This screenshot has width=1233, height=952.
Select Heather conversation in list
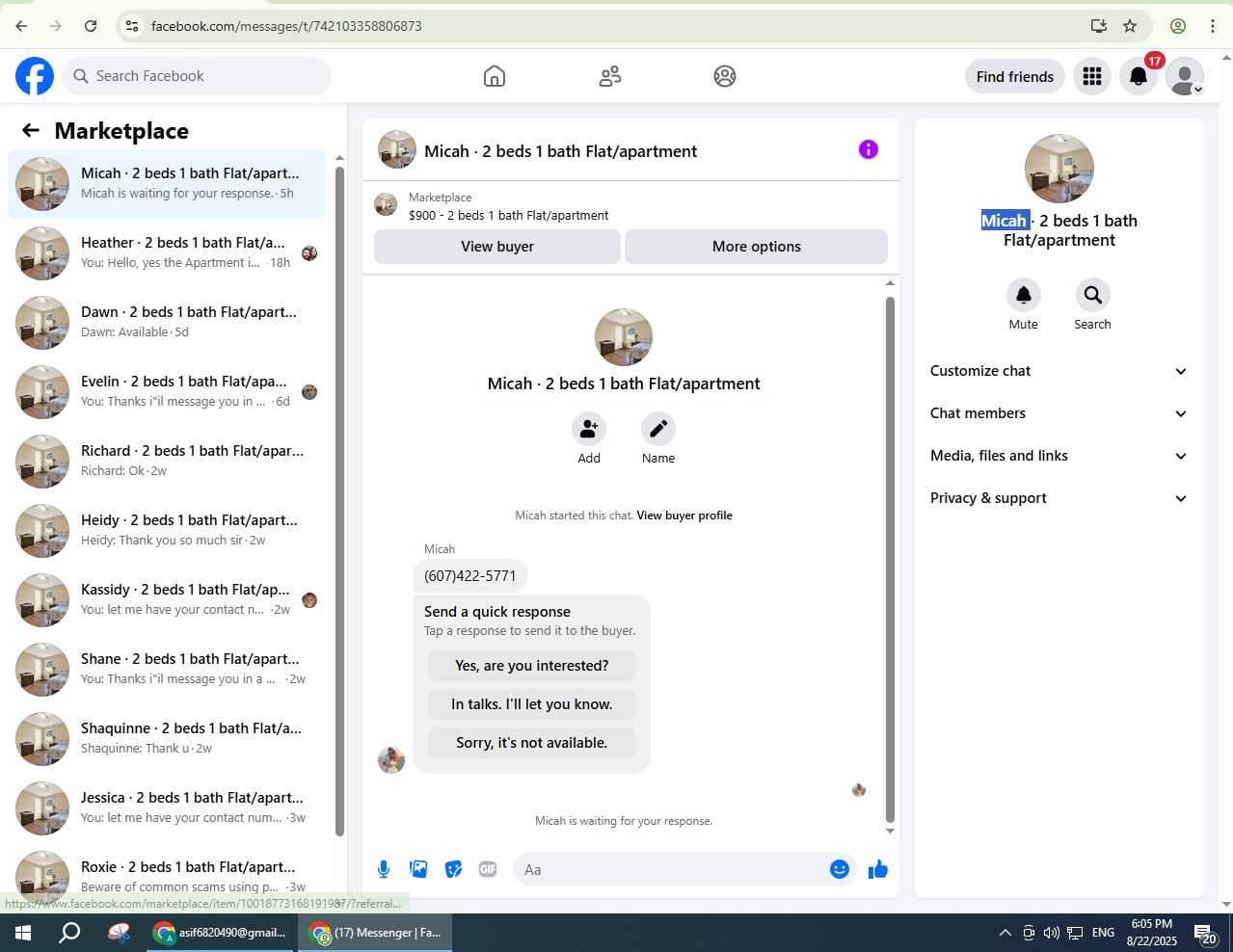(167, 253)
